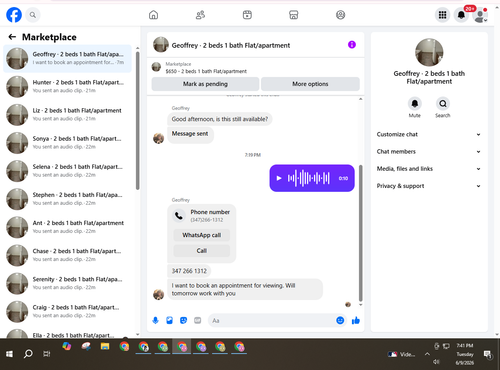Open the purple conversation info icon
The width and height of the screenshot is (500, 370).
[x=352, y=45]
